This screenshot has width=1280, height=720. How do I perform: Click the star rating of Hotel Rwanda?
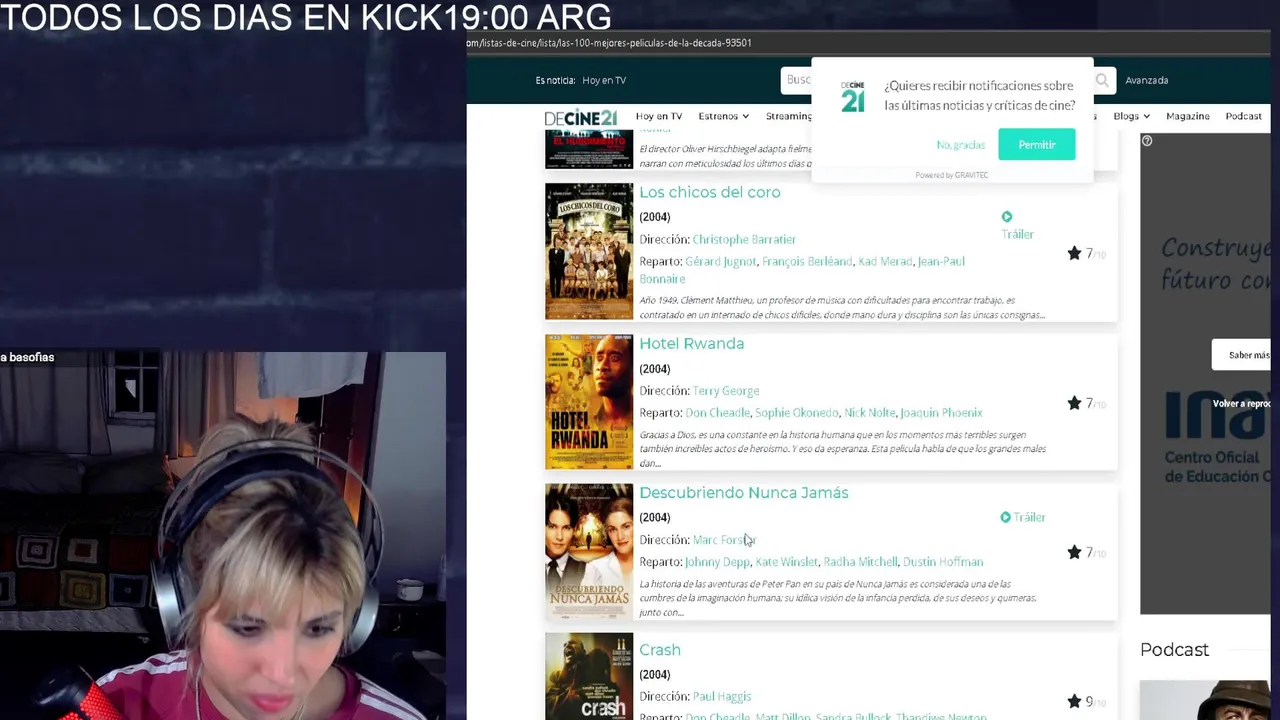(1085, 403)
